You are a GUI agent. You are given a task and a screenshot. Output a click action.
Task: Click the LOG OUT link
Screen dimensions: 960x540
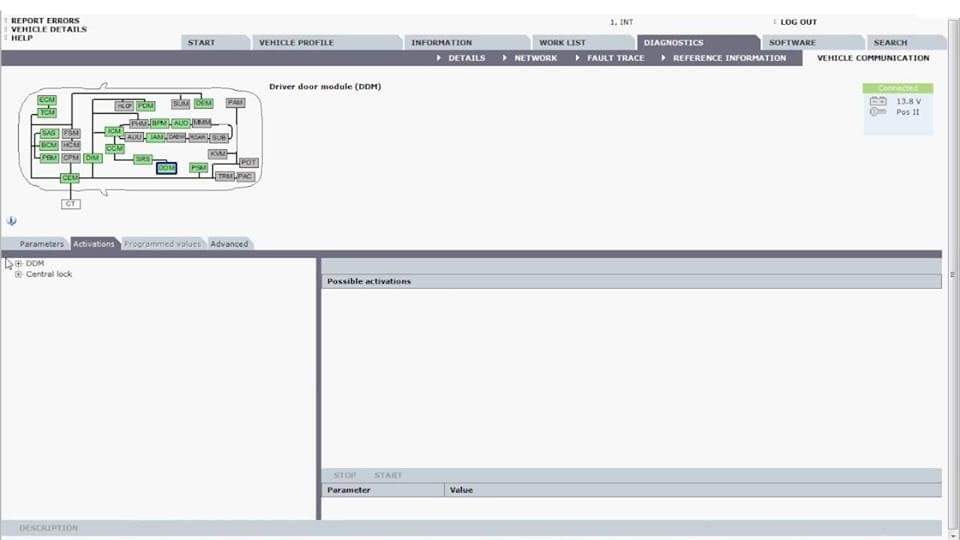coord(798,22)
